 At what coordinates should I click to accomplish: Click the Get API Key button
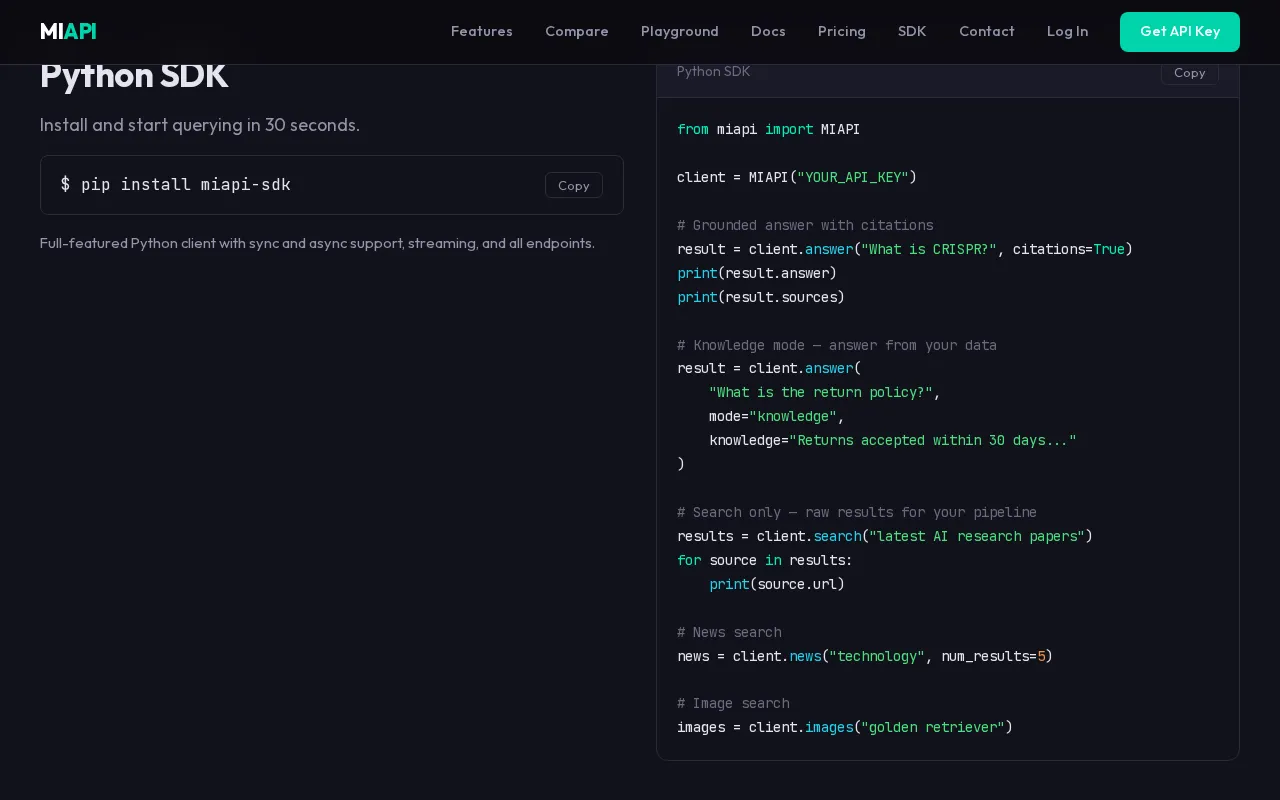click(x=1180, y=32)
